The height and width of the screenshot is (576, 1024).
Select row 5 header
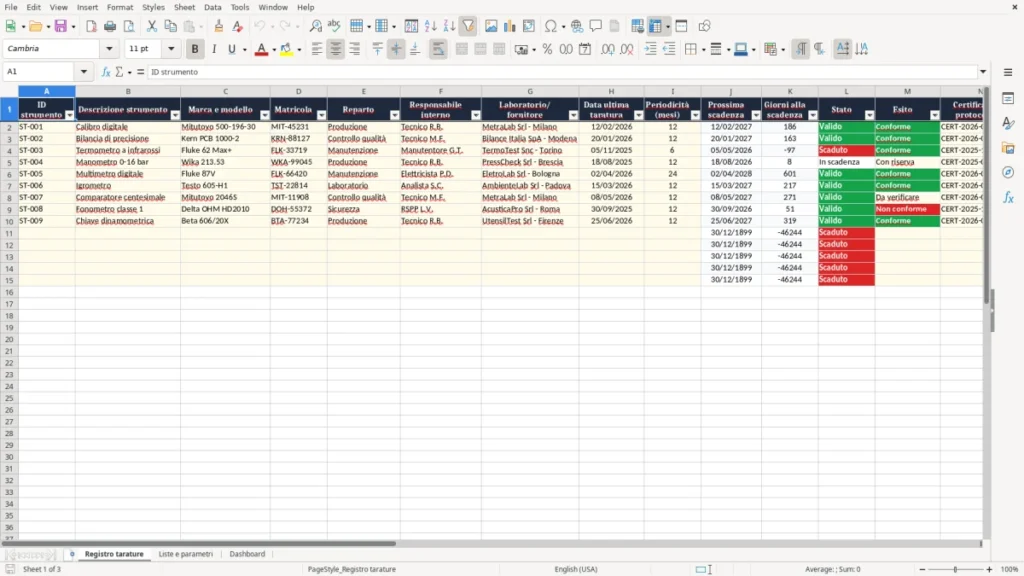click(9, 162)
